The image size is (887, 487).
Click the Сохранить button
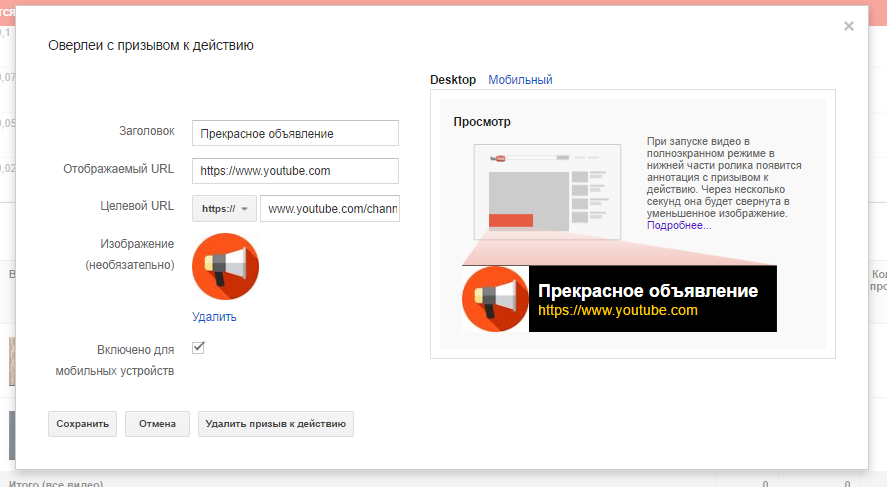83,424
